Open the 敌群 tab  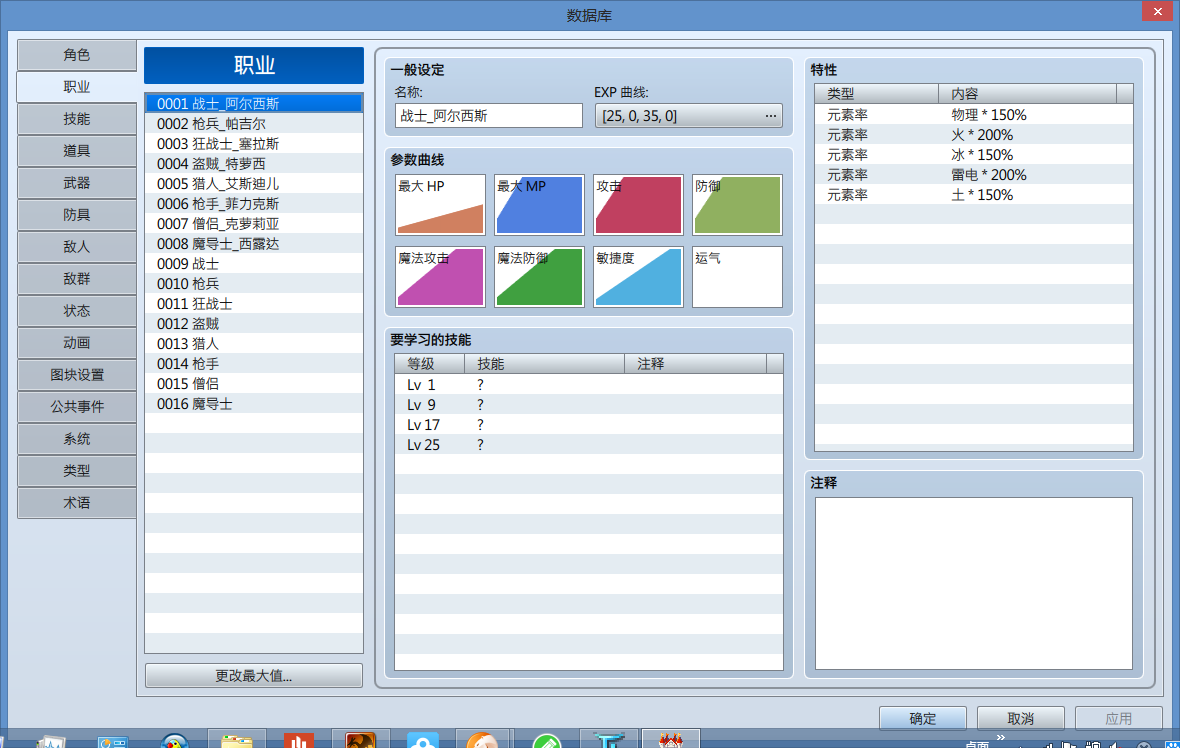tap(77, 278)
